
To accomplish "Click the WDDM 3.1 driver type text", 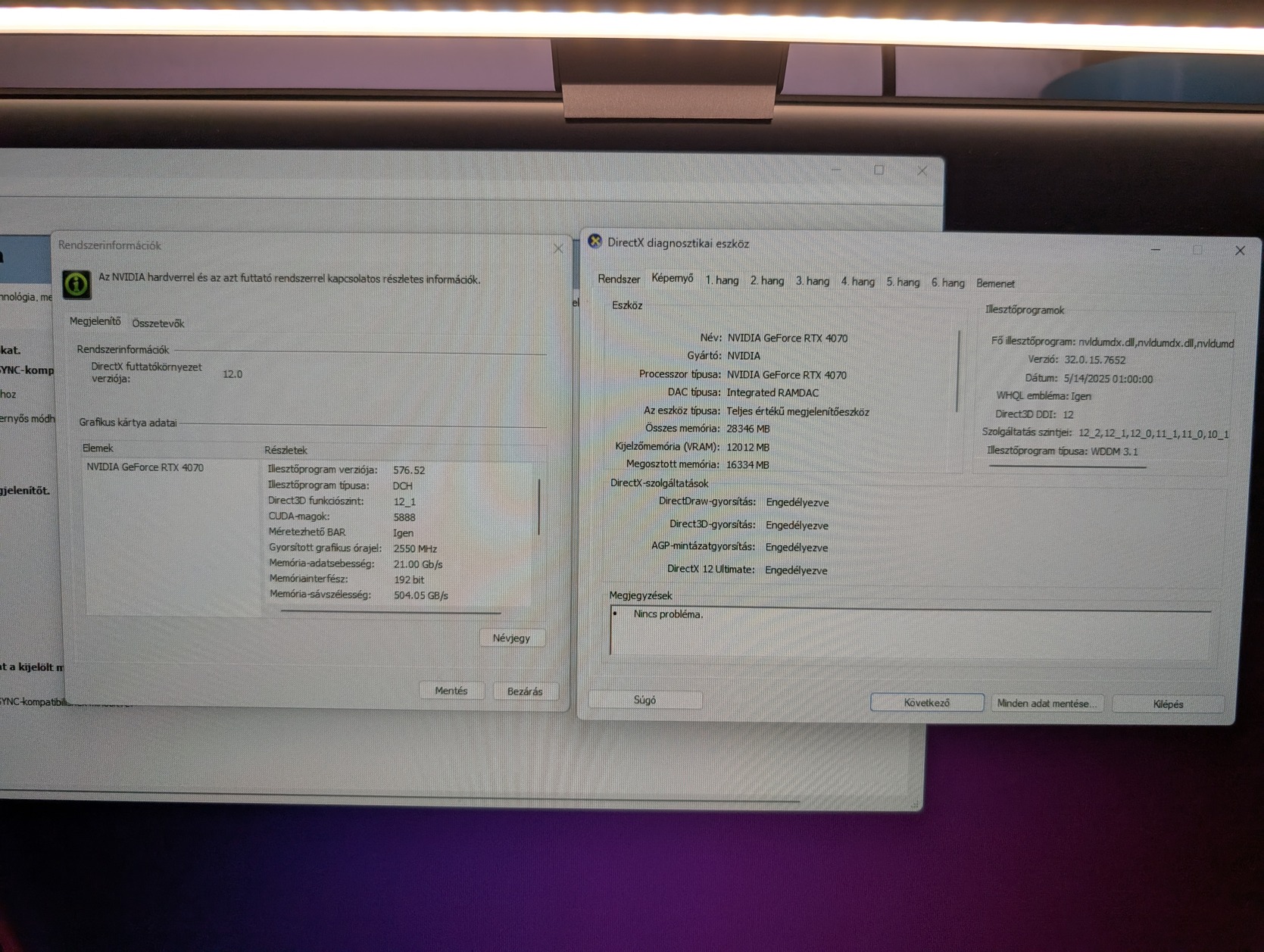I will tap(1114, 451).
